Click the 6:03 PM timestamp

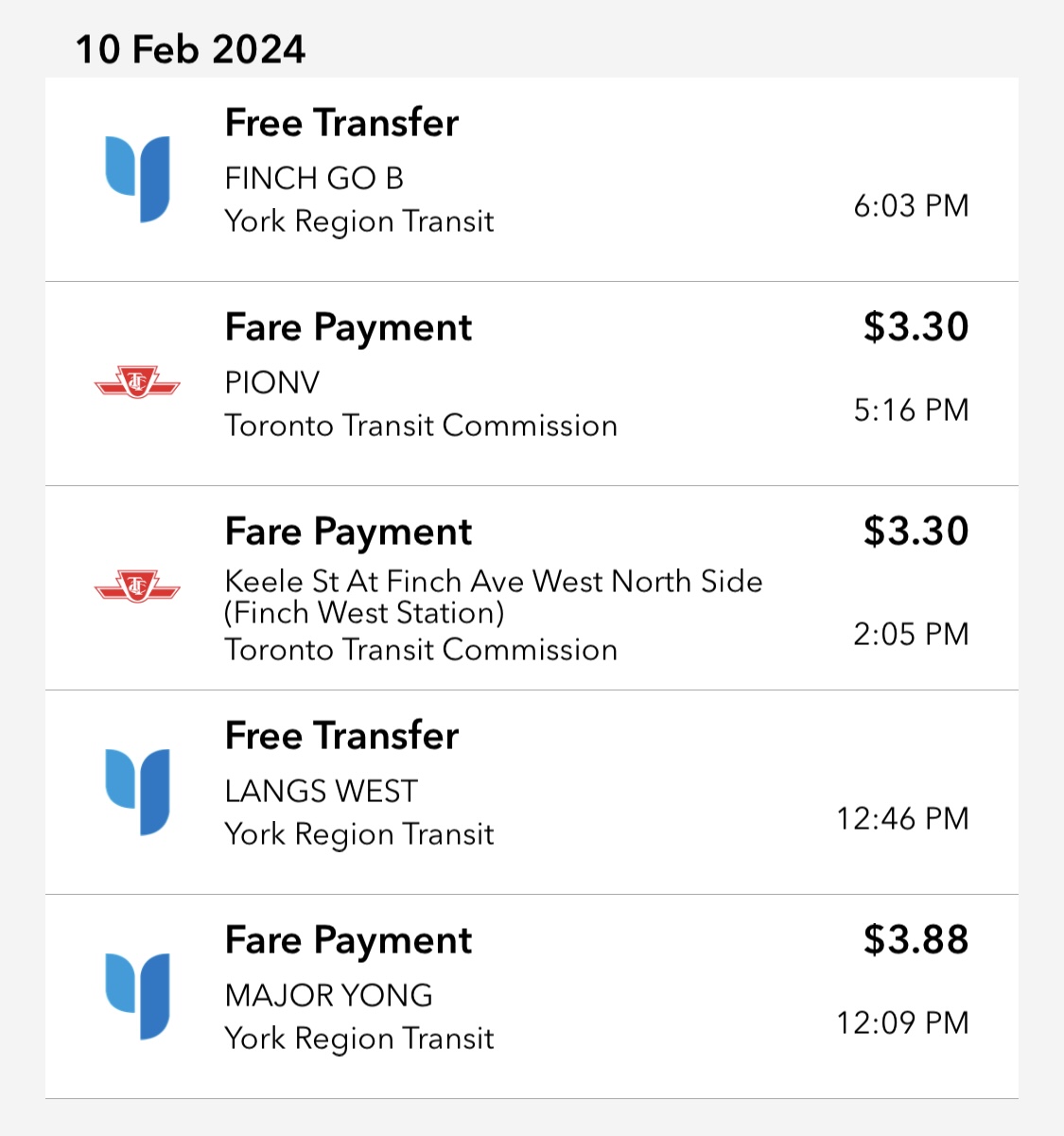(911, 205)
